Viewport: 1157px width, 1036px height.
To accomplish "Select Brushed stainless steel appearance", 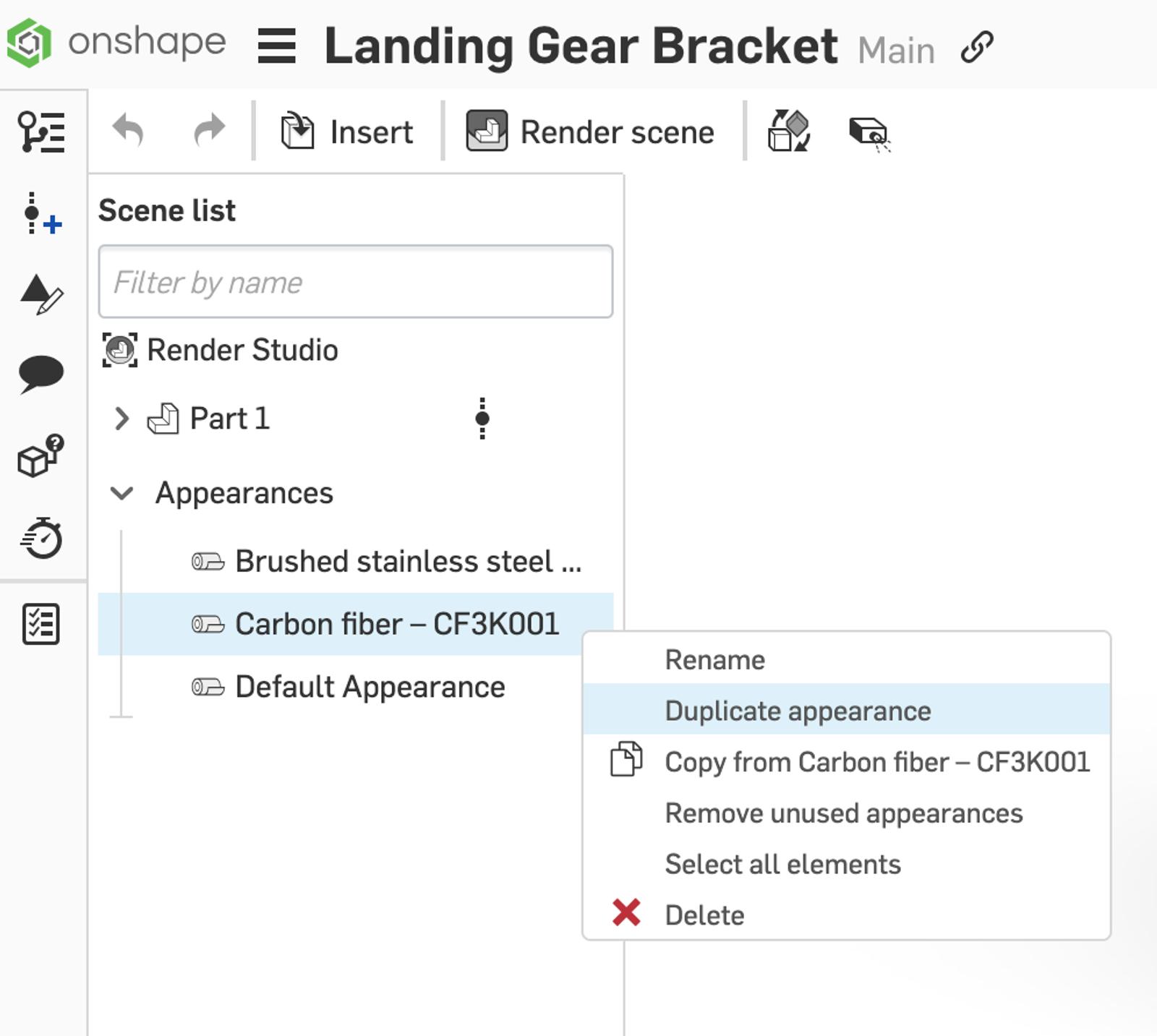I will coord(408,562).
